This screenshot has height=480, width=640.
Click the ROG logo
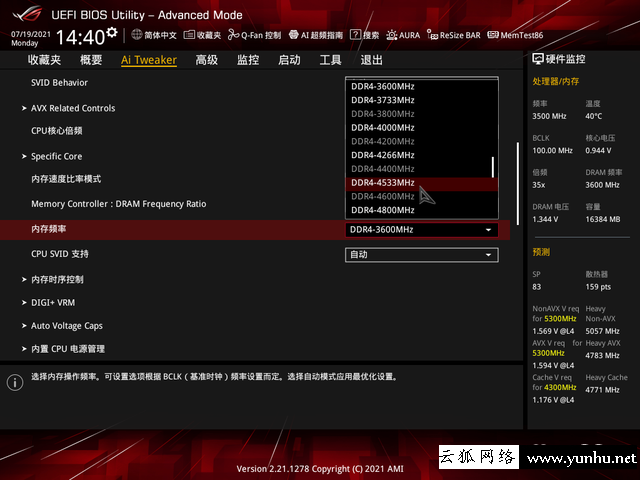point(27,14)
